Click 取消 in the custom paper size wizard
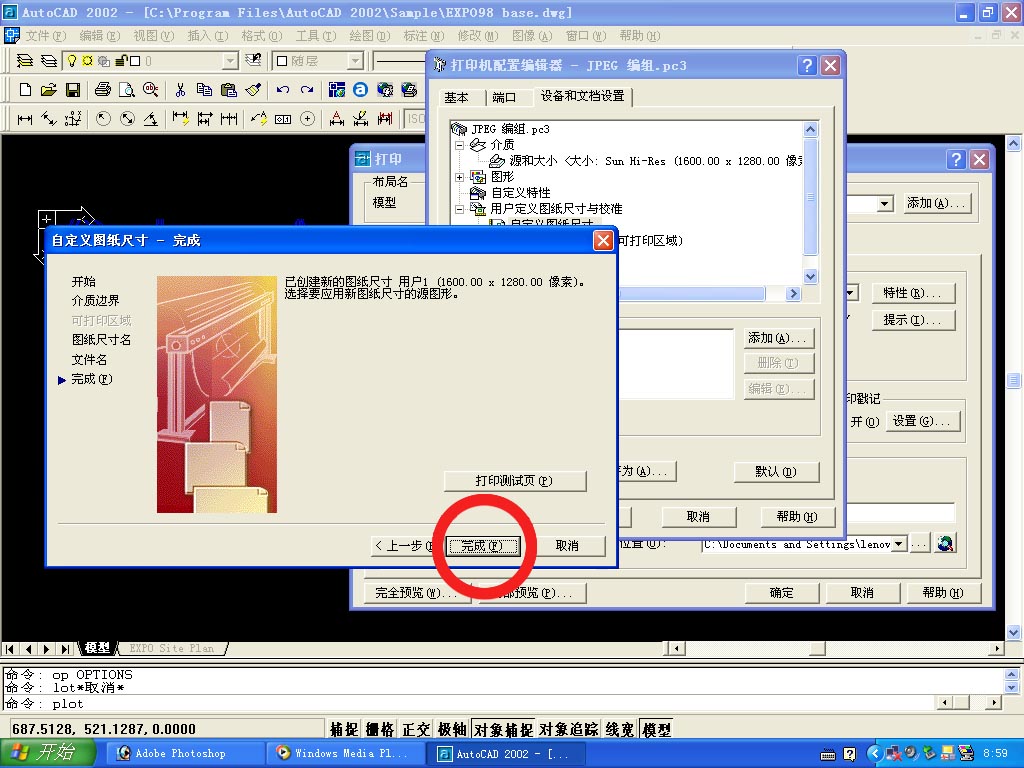Viewport: 1024px width, 768px height. 566,546
